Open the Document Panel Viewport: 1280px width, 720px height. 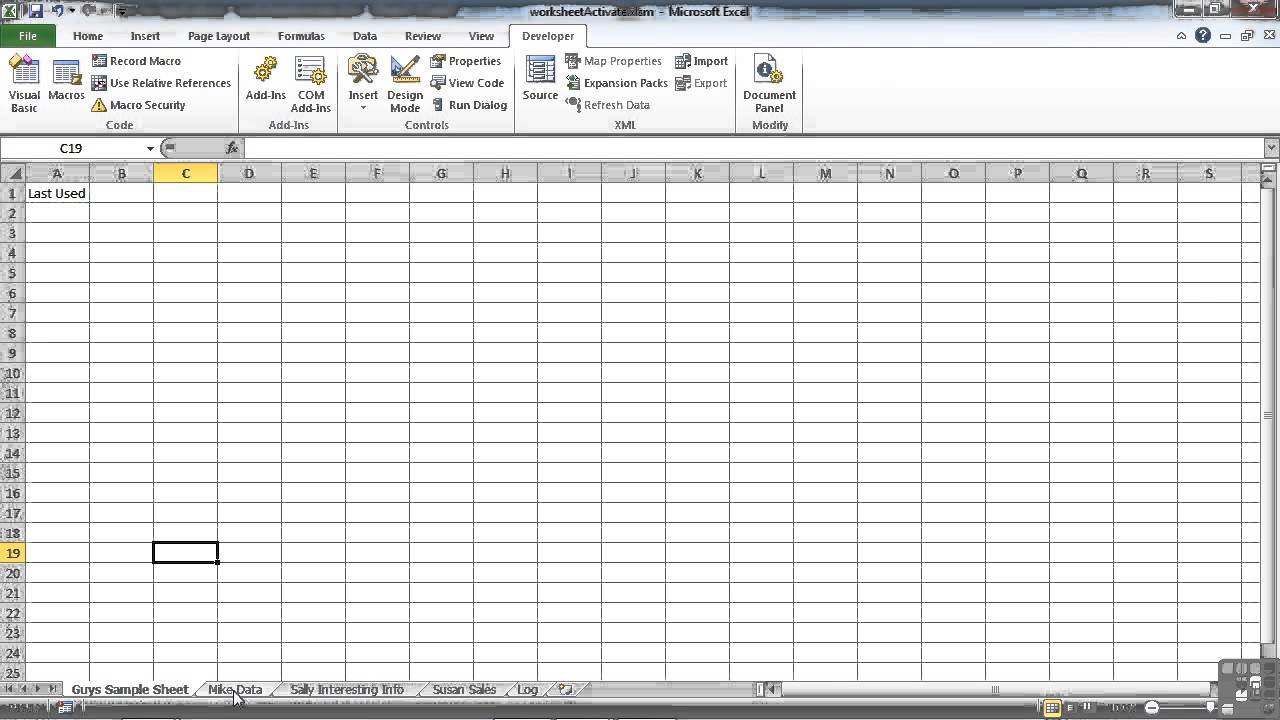(x=769, y=84)
